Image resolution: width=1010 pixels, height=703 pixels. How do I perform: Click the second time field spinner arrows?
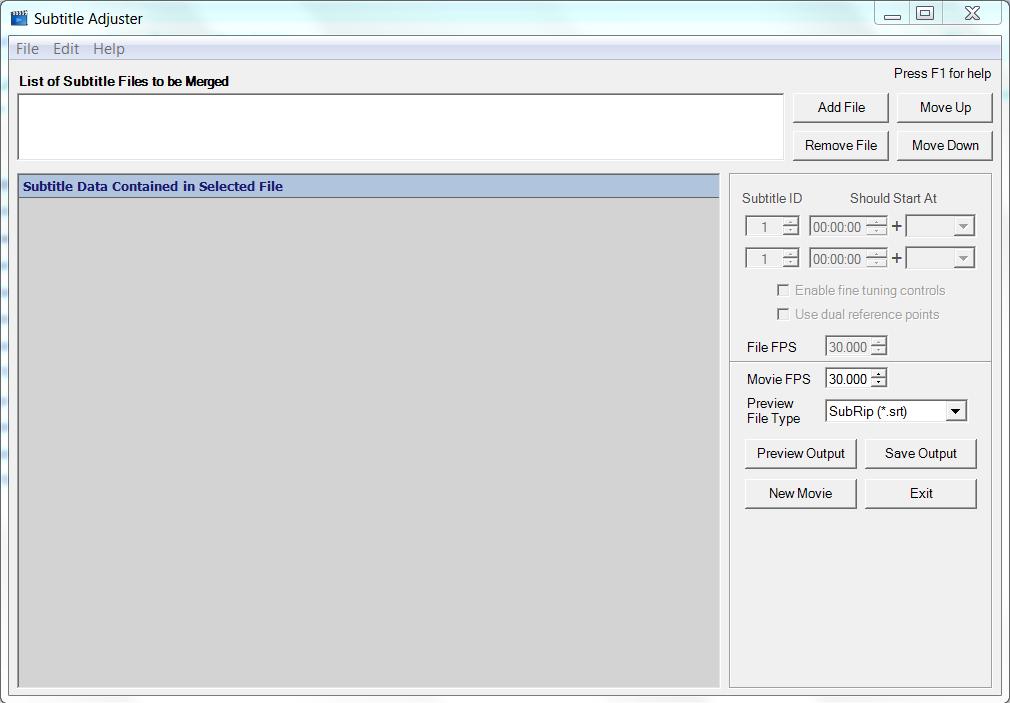876,258
